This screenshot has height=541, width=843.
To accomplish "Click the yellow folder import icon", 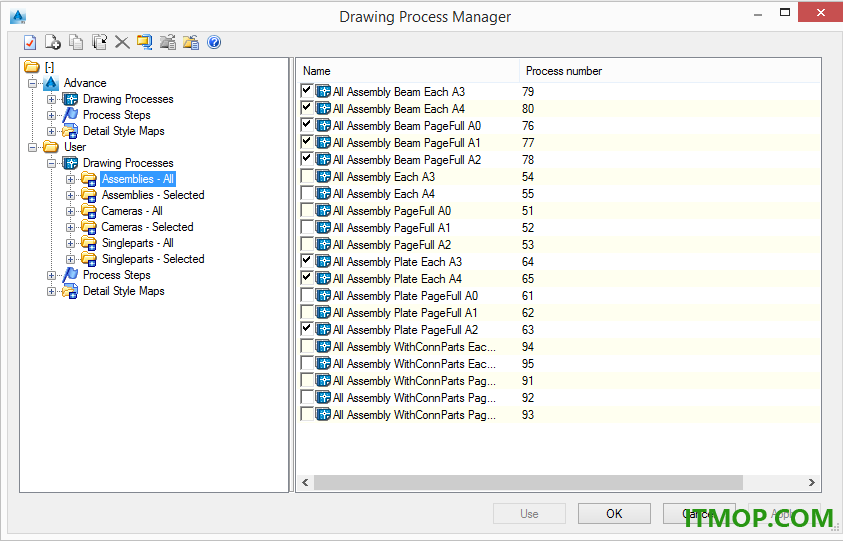I will pyautogui.click(x=191, y=42).
